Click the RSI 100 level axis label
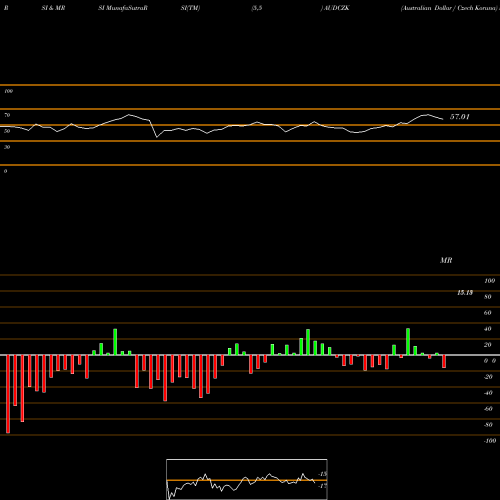The image size is (500, 500). click(8, 91)
